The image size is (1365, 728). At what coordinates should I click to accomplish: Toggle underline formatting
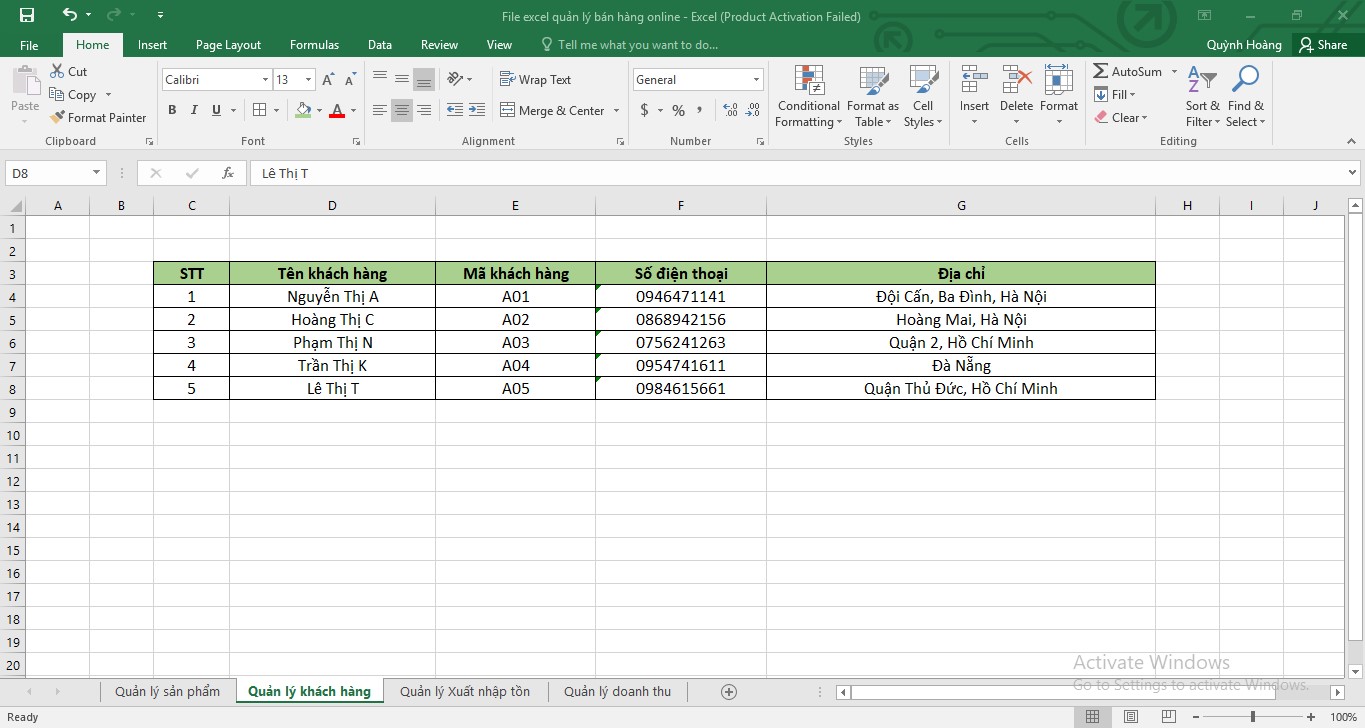click(217, 110)
